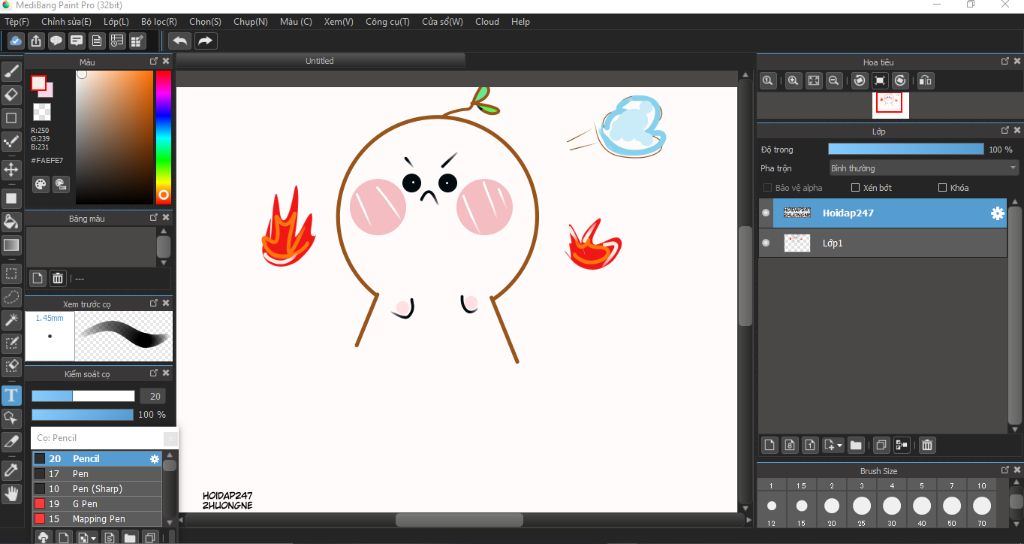Enable the Khóa lock checkbox
Viewport: 1024px width, 544px height.
coord(942,187)
